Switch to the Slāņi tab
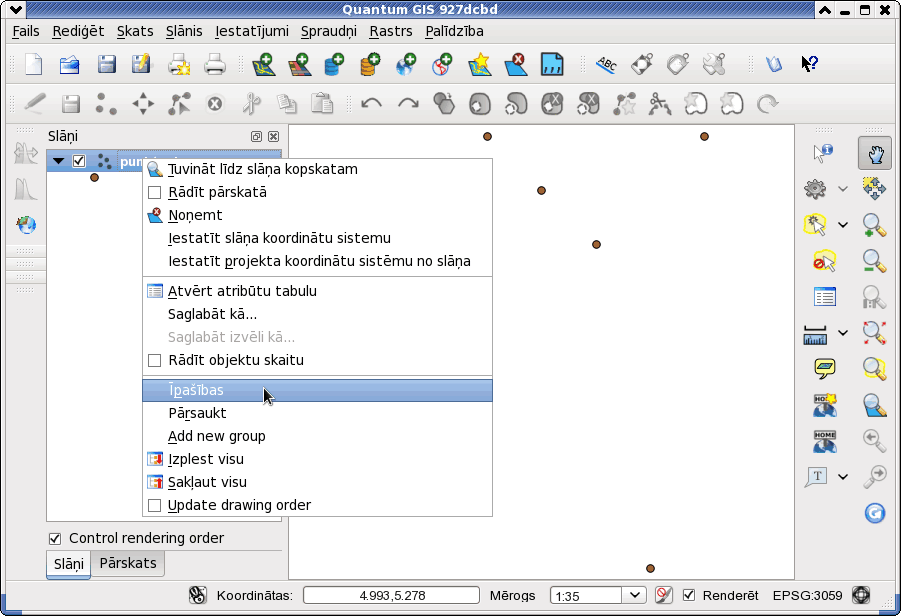901x616 pixels. tap(68, 564)
